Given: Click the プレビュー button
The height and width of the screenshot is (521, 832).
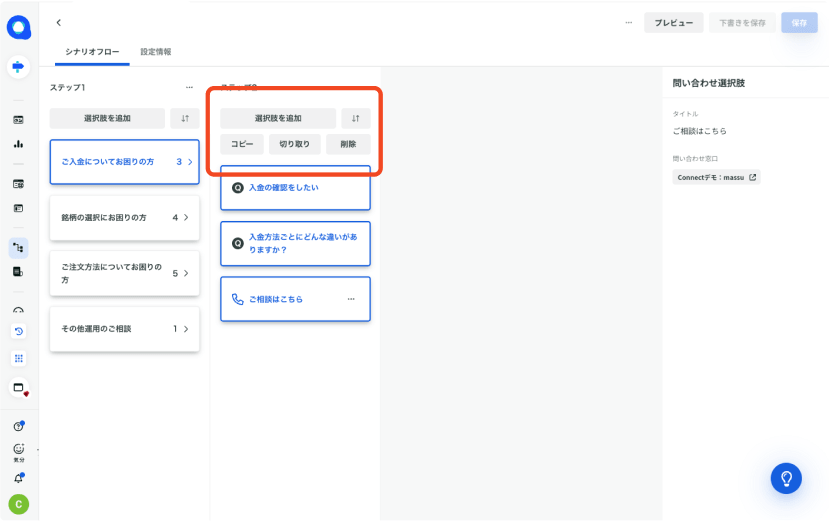Looking at the screenshot, I should point(673,23).
